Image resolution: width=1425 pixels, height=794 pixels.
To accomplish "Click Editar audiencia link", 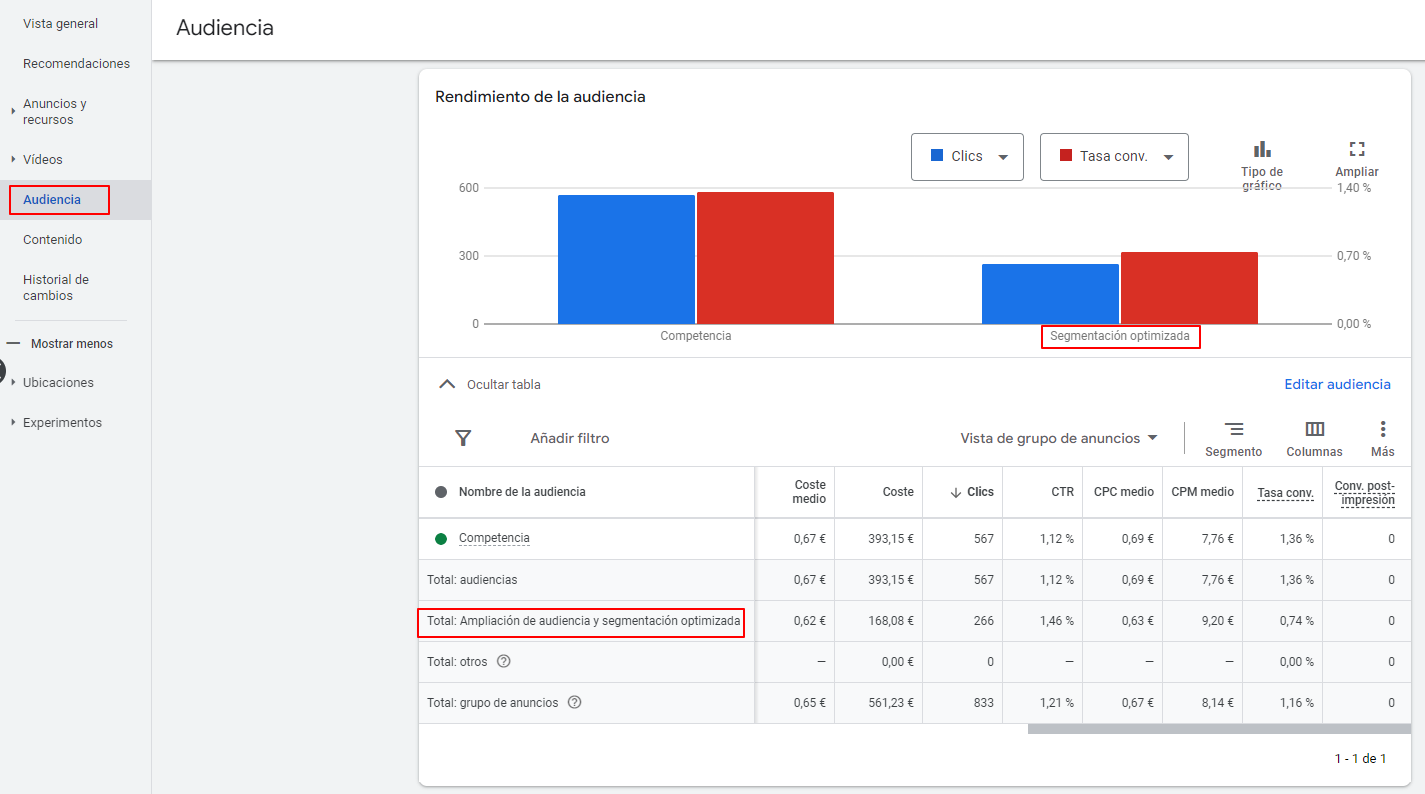I will pos(1337,384).
